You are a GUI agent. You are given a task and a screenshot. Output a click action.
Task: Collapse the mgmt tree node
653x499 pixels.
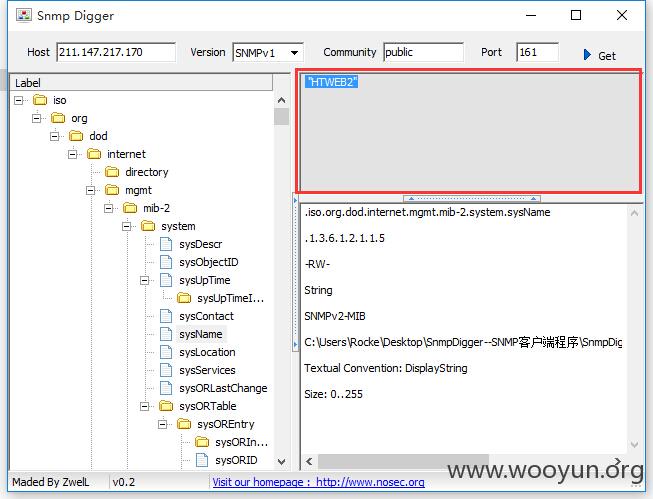pos(90,190)
